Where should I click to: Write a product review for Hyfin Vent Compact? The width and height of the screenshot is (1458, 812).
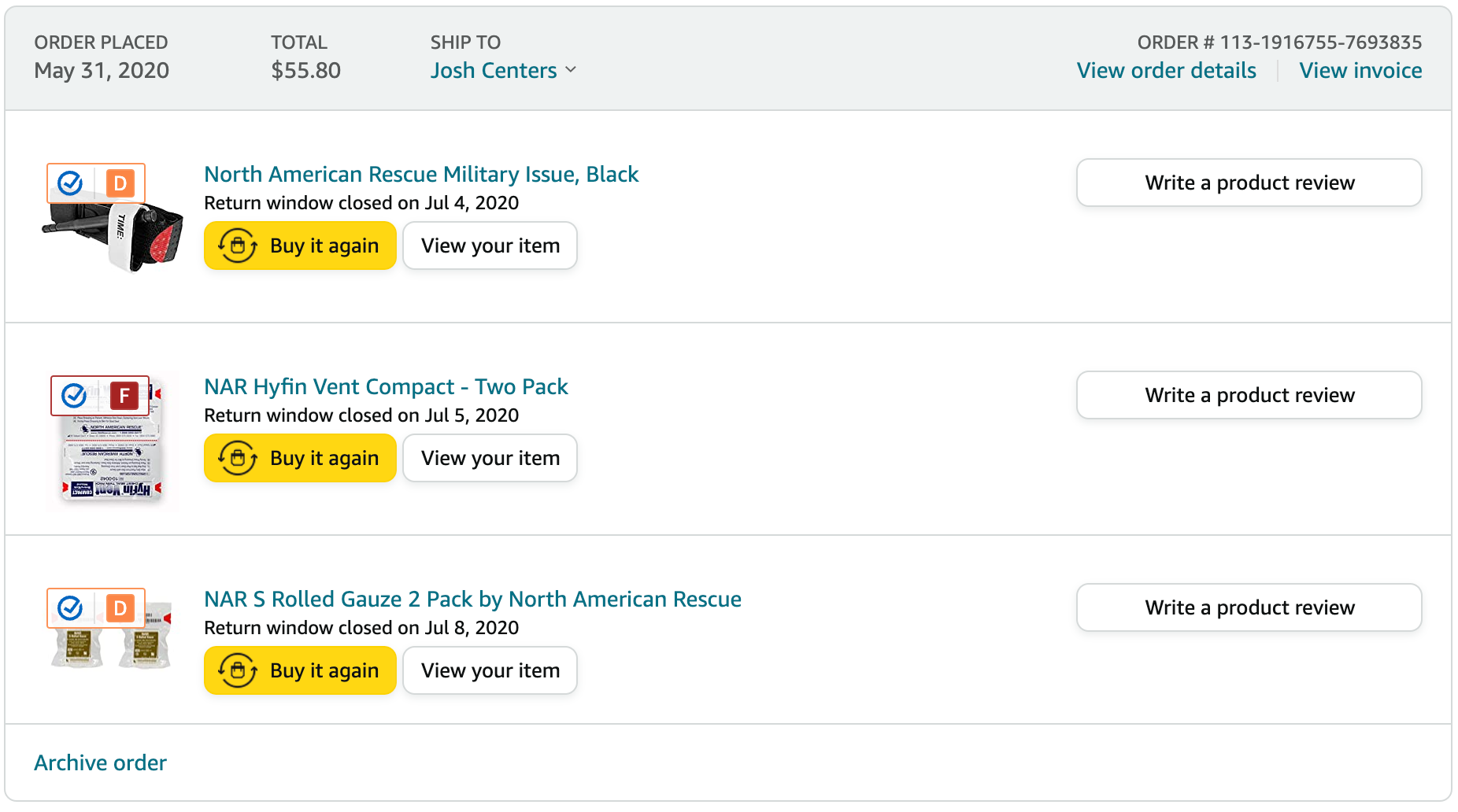[1249, 395]
